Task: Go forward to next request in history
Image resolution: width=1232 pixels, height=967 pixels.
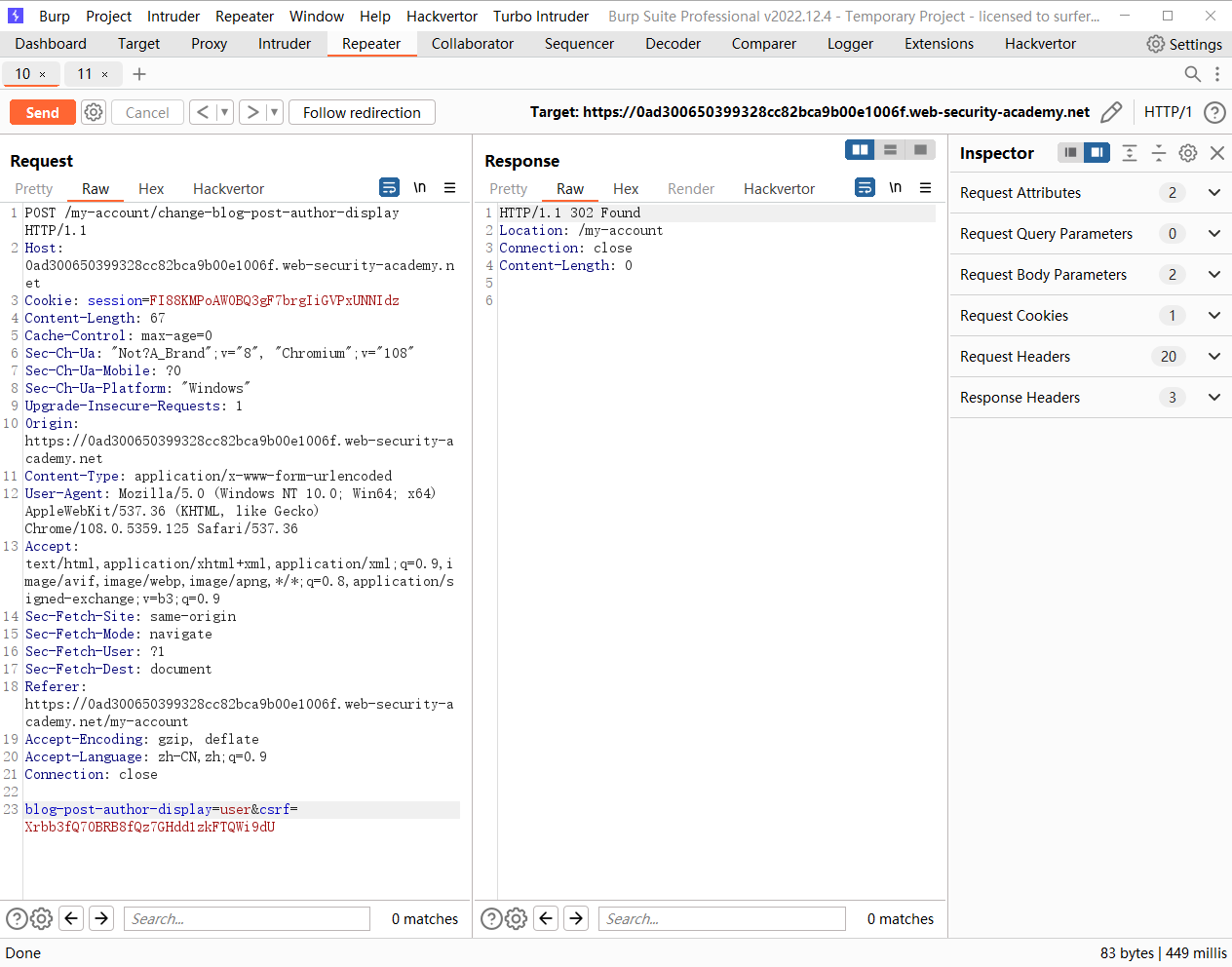Action: (252, 112)
